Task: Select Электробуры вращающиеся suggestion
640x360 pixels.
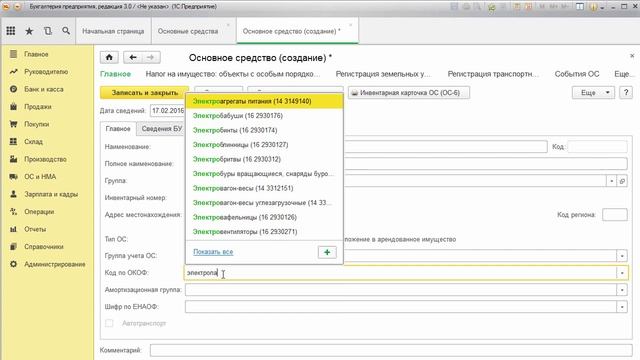Action: point(264,173)
